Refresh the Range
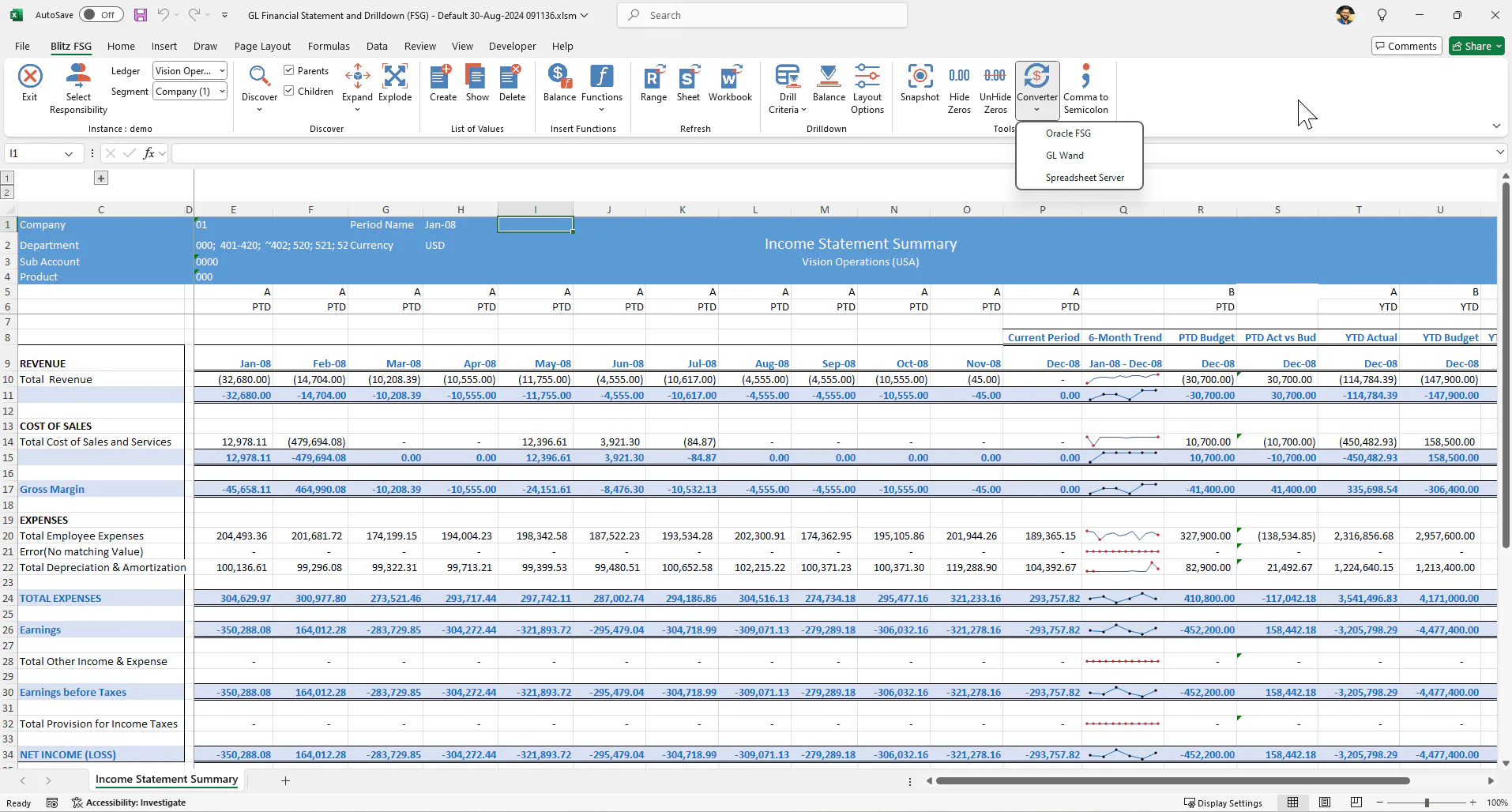Image resolution: width=1512 pixels, height=812 pixels. pyautogui.click(x=653, y=83)
